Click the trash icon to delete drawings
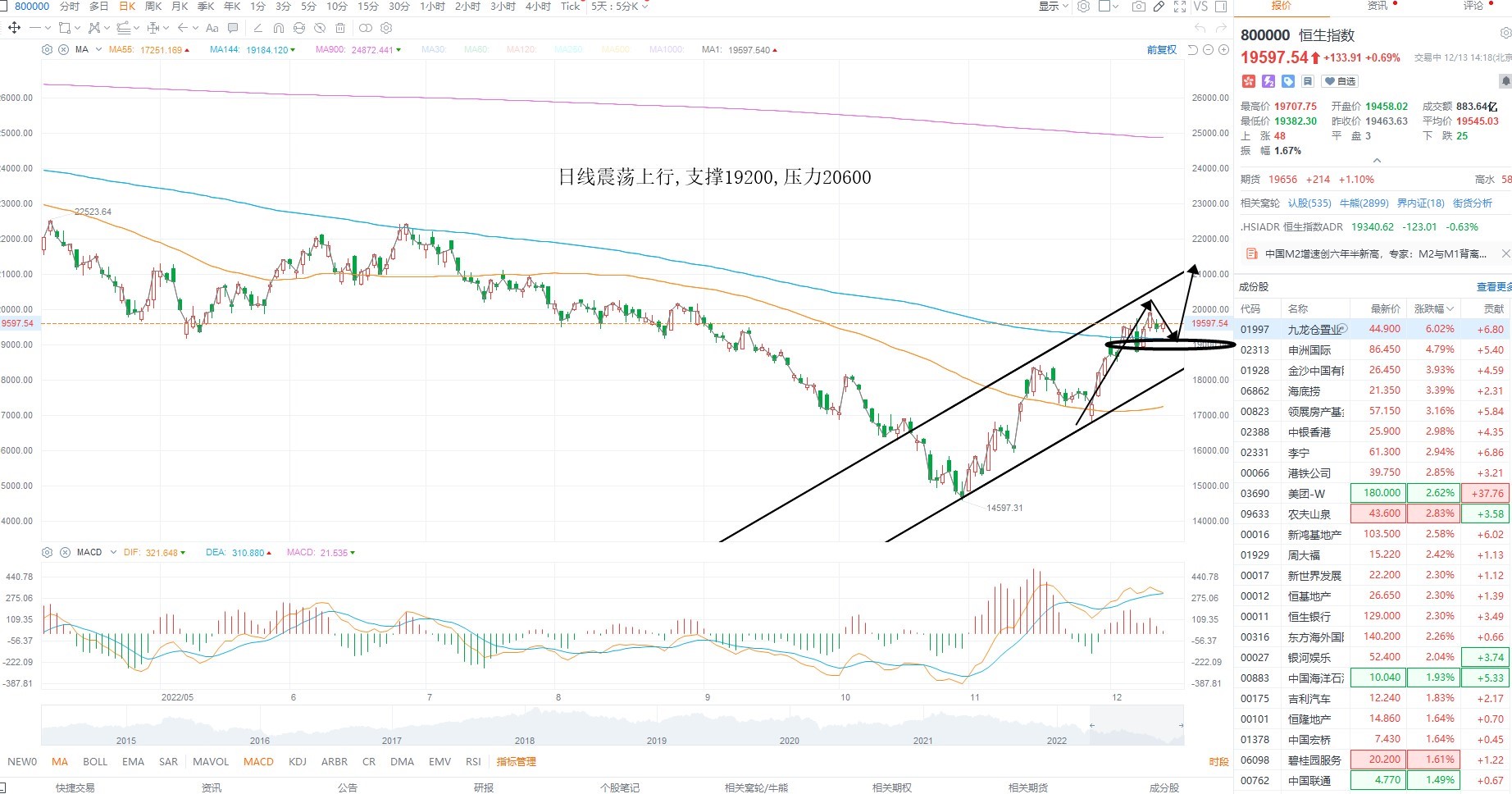Image resolution: width=1512 pixels, height=794 pixels. tap(340, 28)
